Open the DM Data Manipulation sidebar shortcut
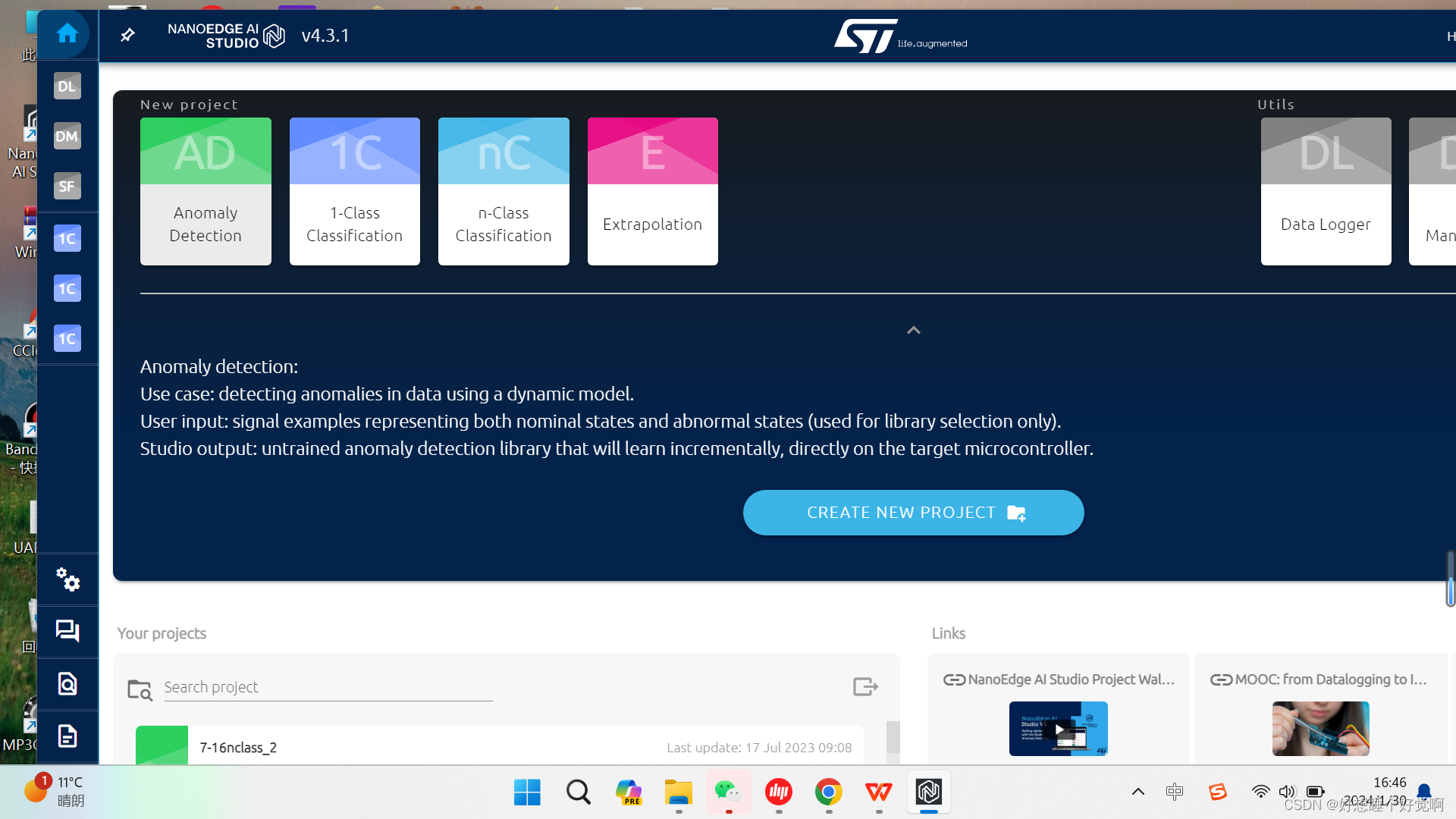The height and width of the screenshot is (819, 1456). [67, 136]
